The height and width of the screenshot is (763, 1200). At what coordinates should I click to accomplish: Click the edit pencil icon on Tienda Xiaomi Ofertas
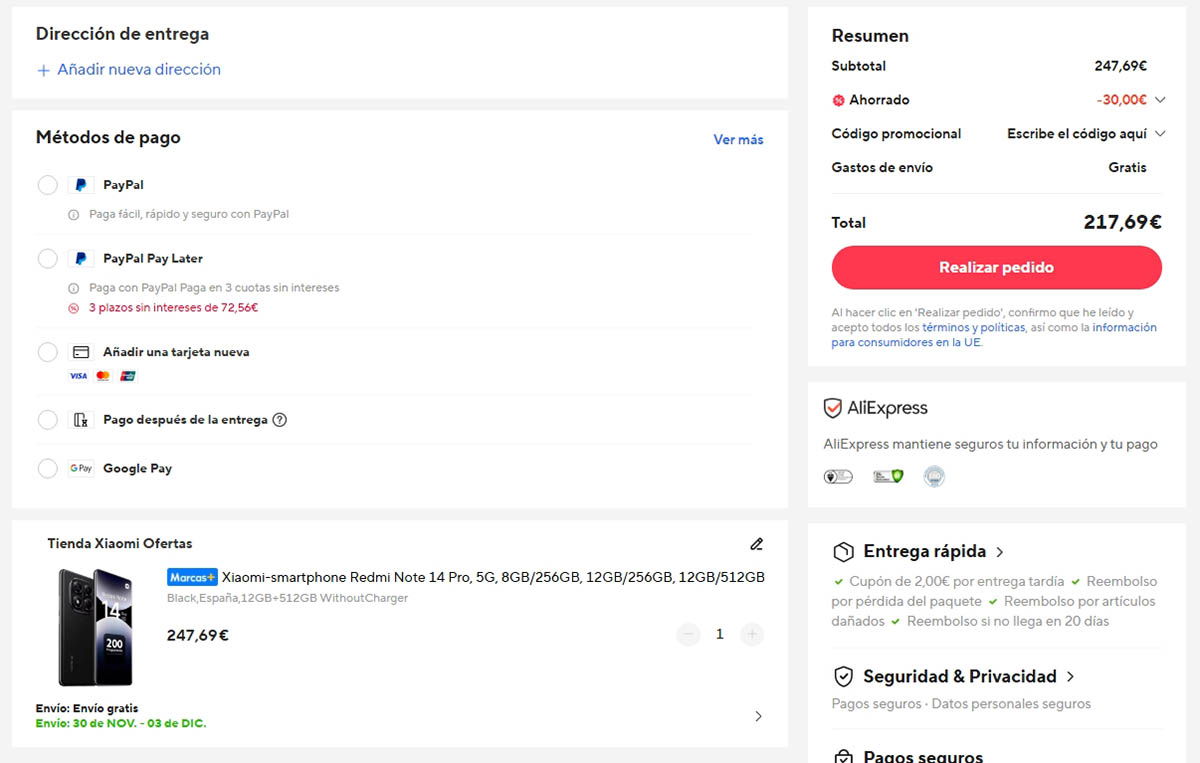click(757, 543)
